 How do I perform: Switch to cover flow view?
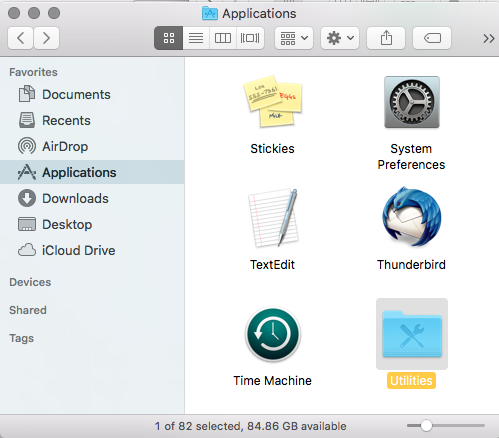[x=250, y=38]
